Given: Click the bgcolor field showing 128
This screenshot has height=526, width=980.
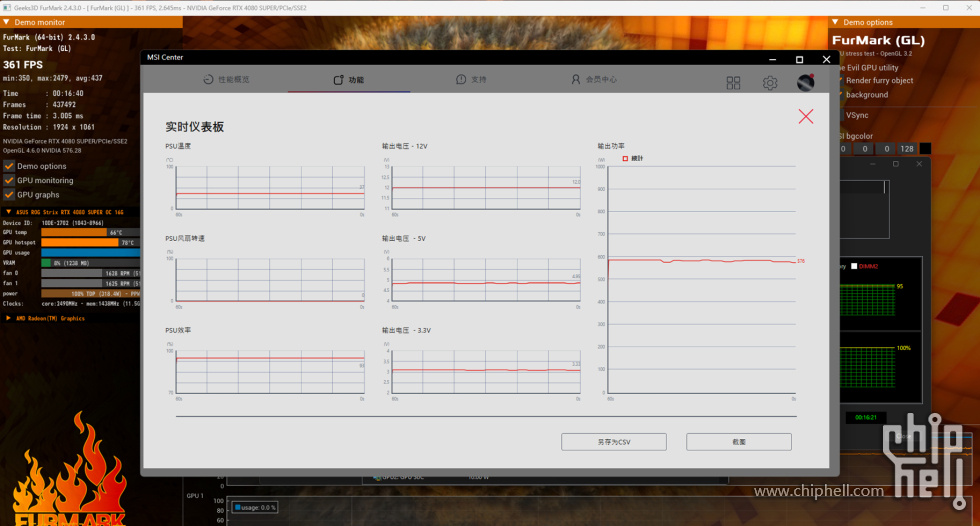Looking at the screenshot, I should (907, 149).
